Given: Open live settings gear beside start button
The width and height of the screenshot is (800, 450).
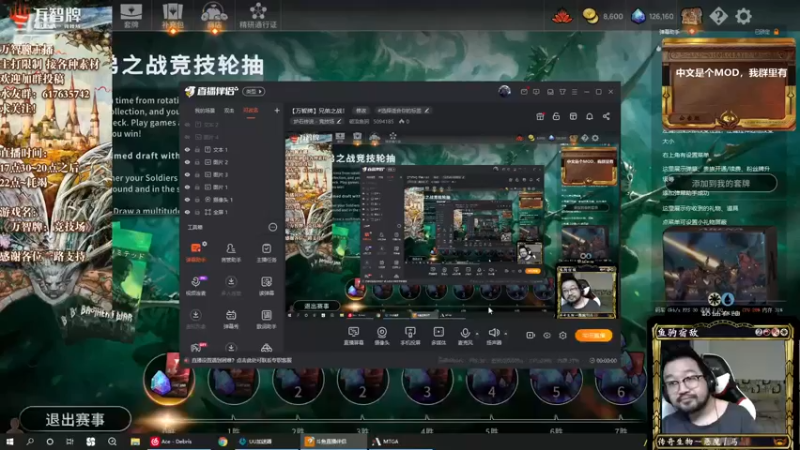Looking at the screenshot, I should click(563, 335).
